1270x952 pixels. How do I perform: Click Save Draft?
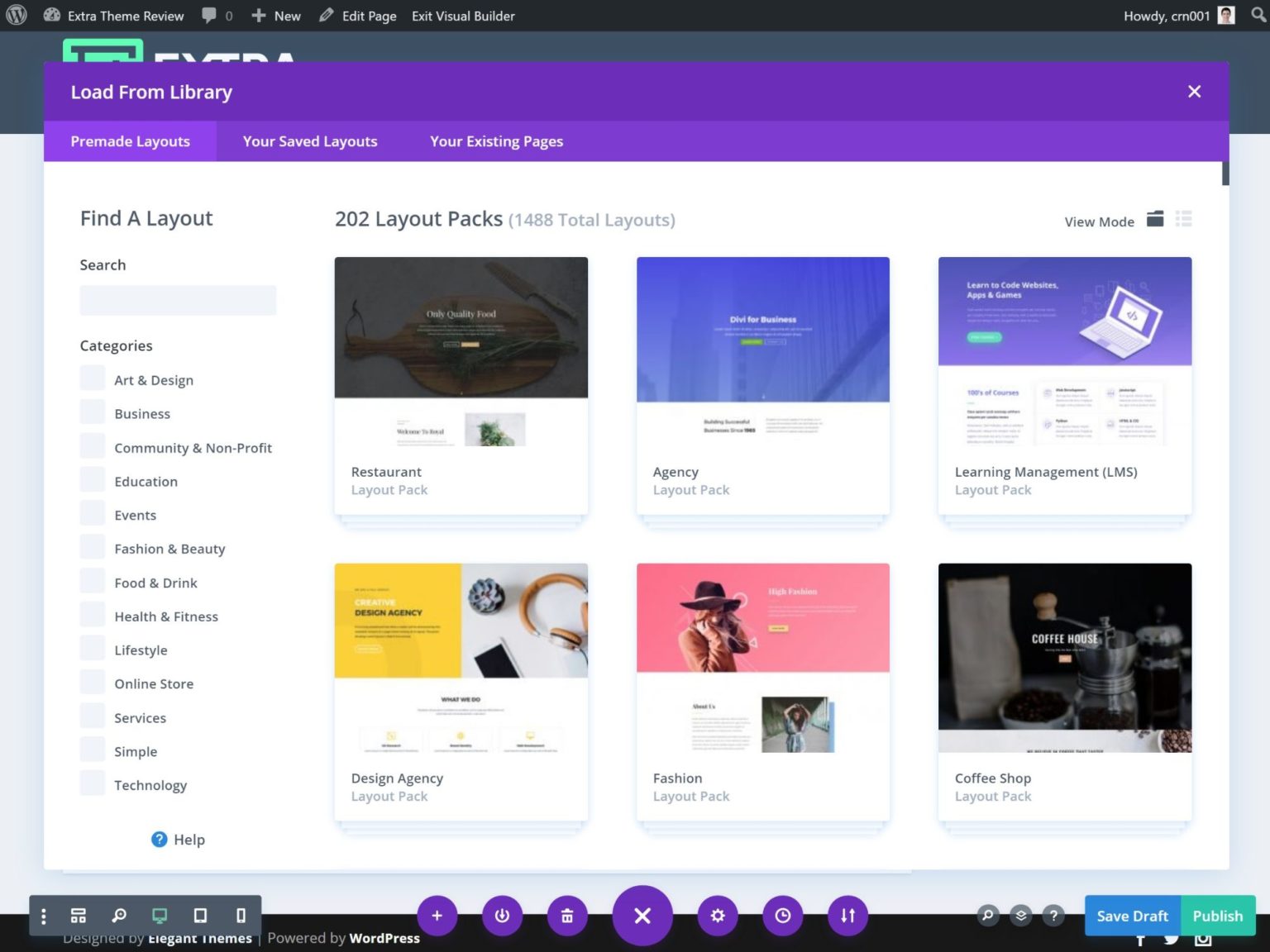[x=1131, y=915]
